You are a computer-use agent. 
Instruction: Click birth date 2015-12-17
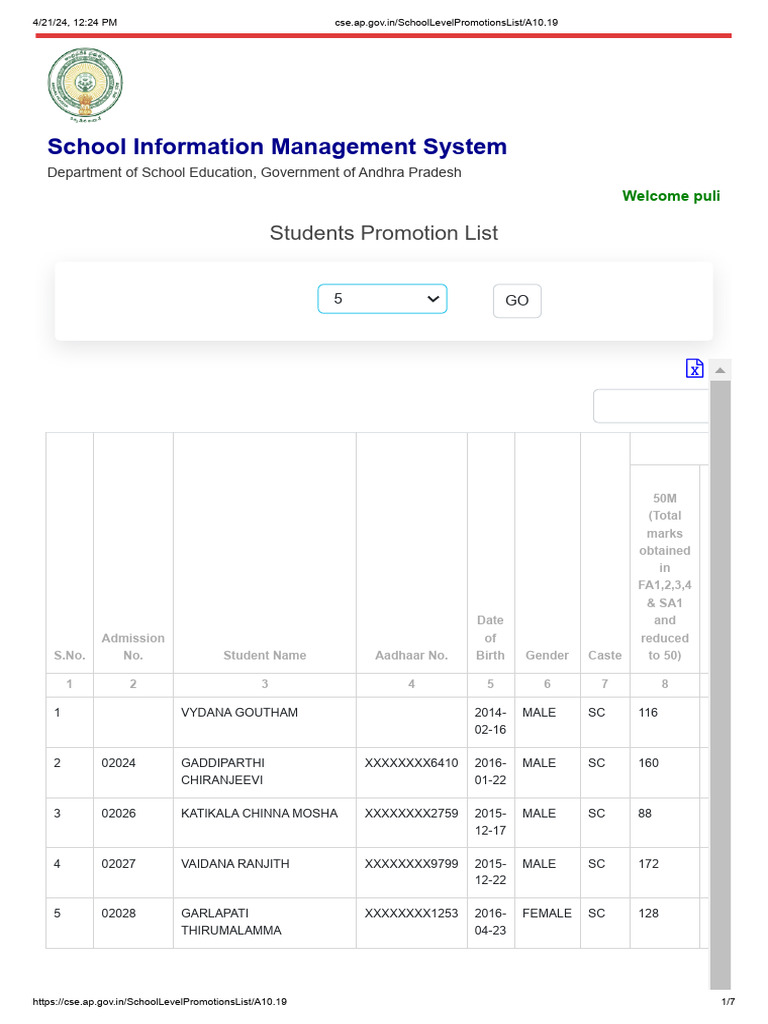click(490, 822)
